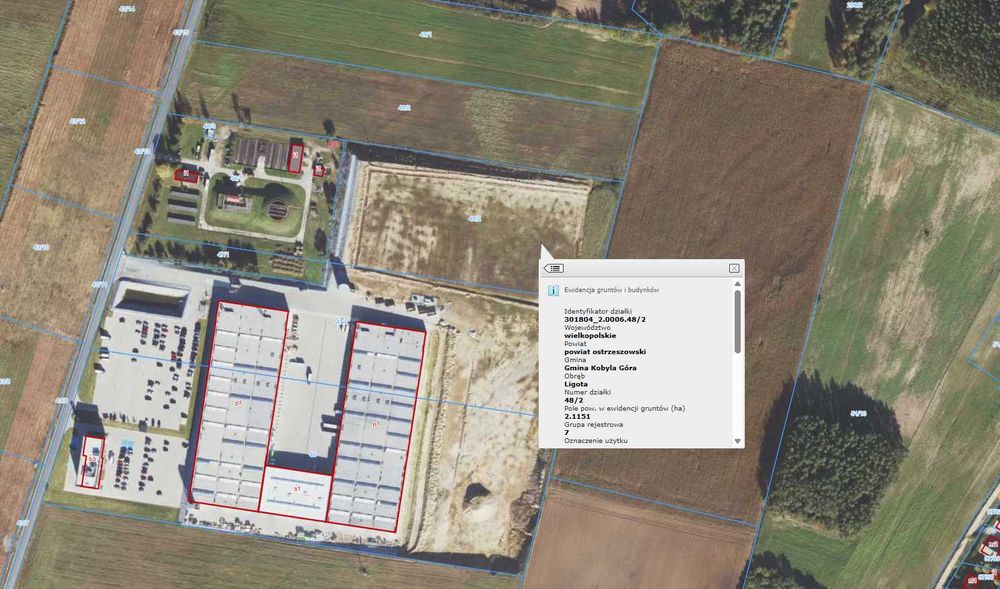
Task: Click the 'Grupa rejestrowa' label
Action: click(594, 425)
